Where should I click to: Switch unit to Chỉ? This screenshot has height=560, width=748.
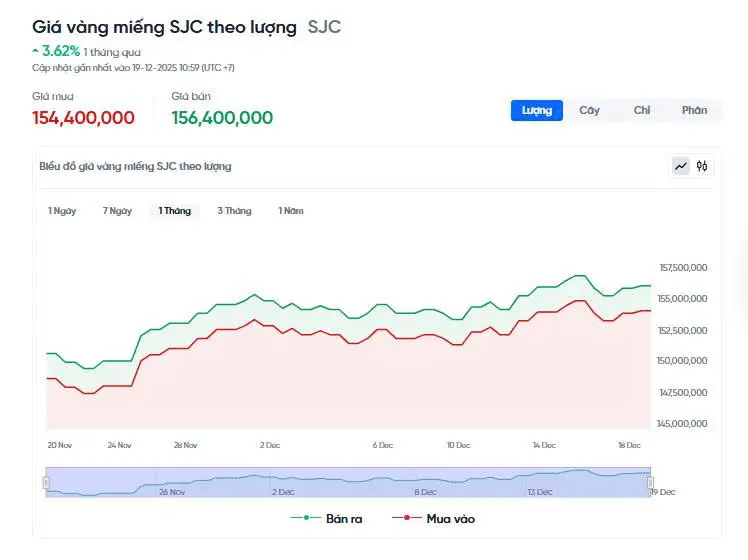click(642, 110)
